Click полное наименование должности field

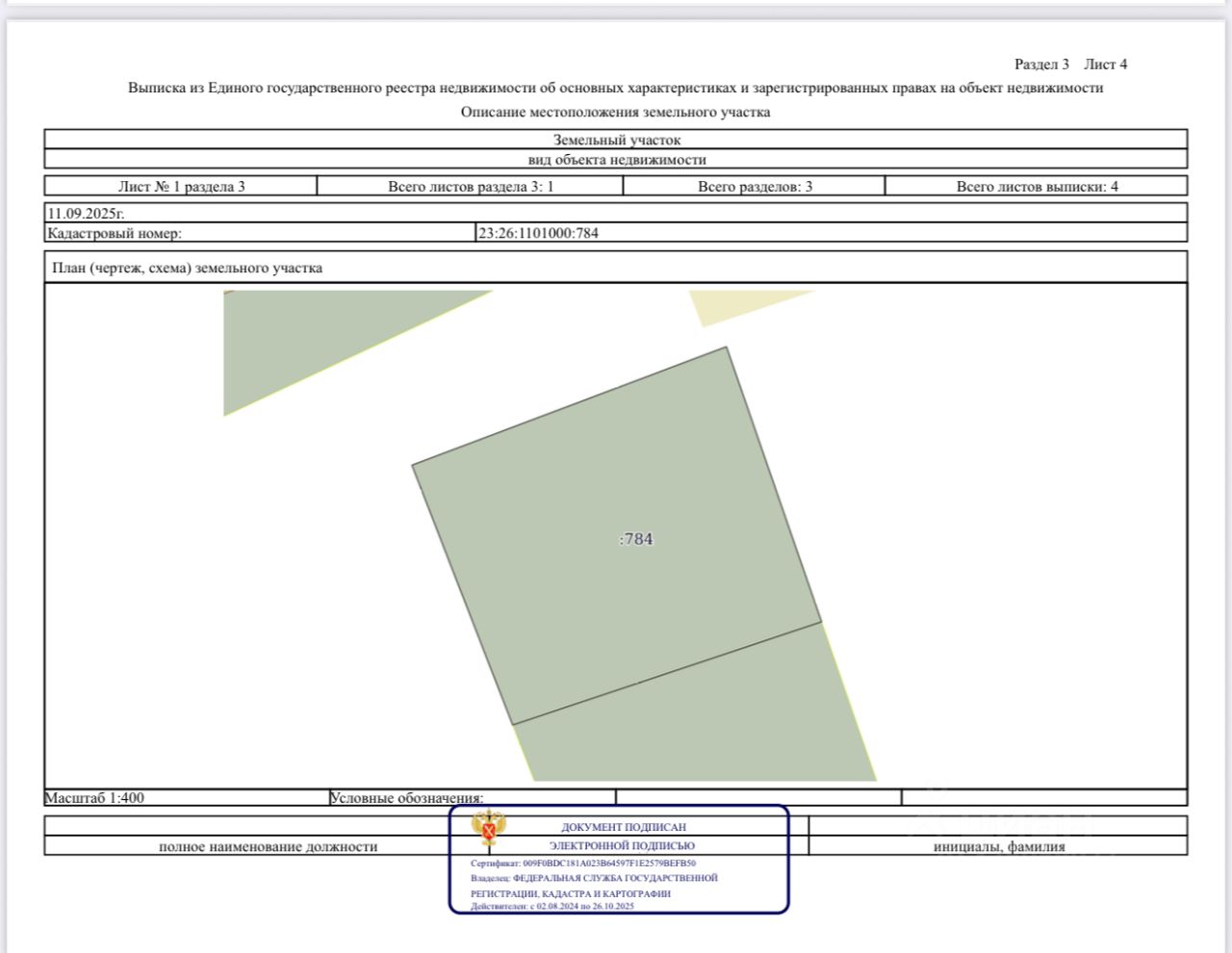point(268,846)
